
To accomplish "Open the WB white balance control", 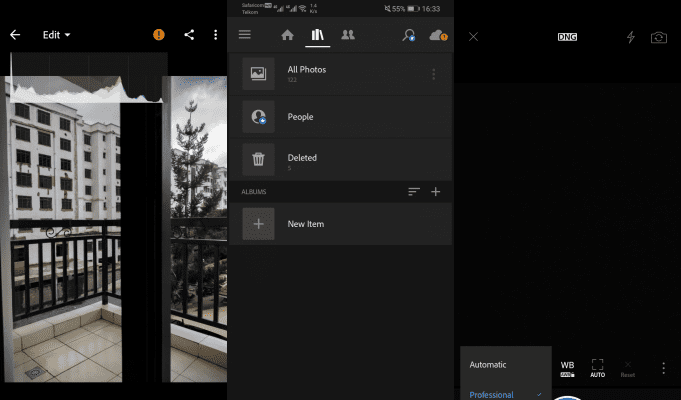I will (x=567, y=369).
